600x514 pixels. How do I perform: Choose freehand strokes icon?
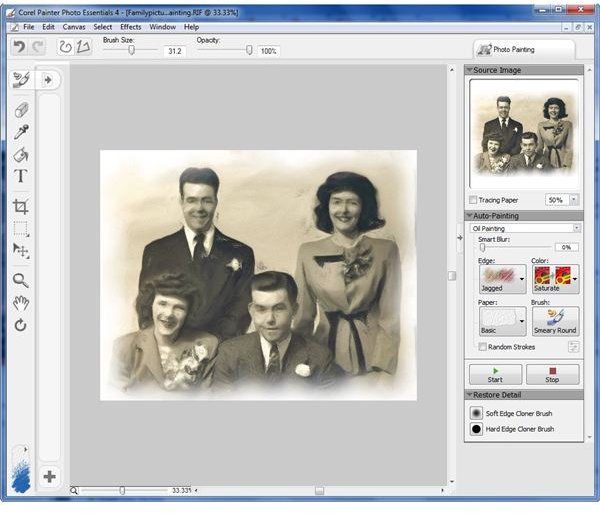coord(65,47)
